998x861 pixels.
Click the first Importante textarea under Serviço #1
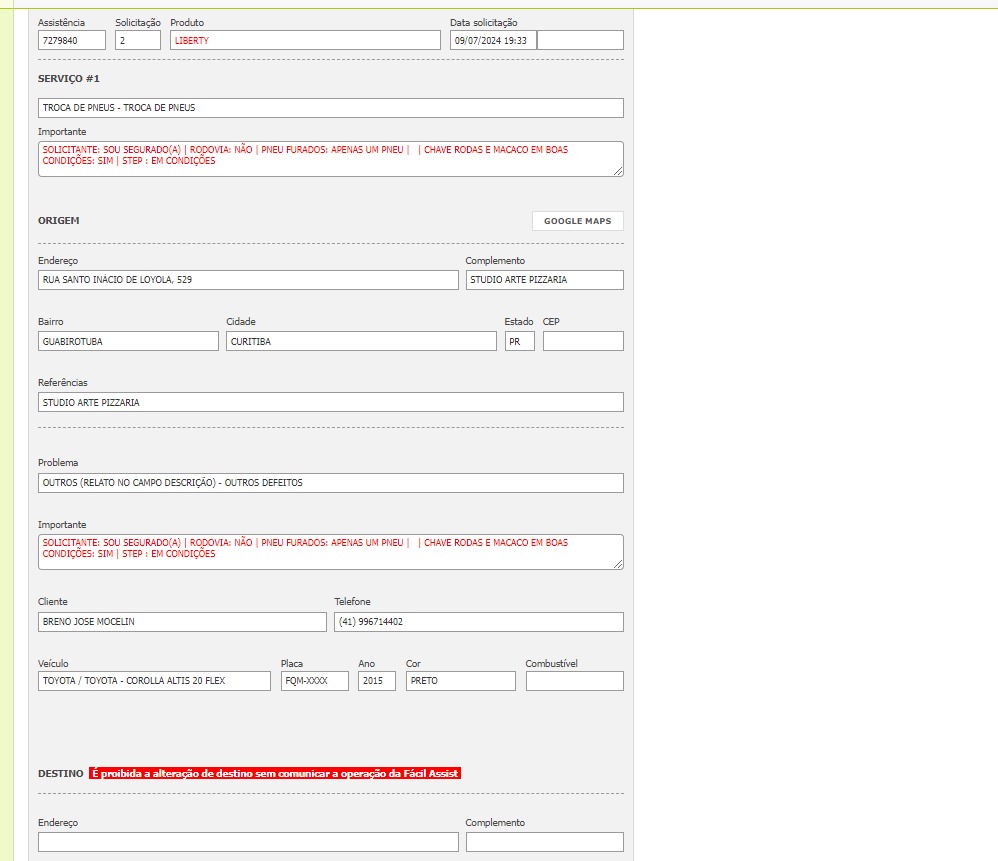(x=331, y=158)
